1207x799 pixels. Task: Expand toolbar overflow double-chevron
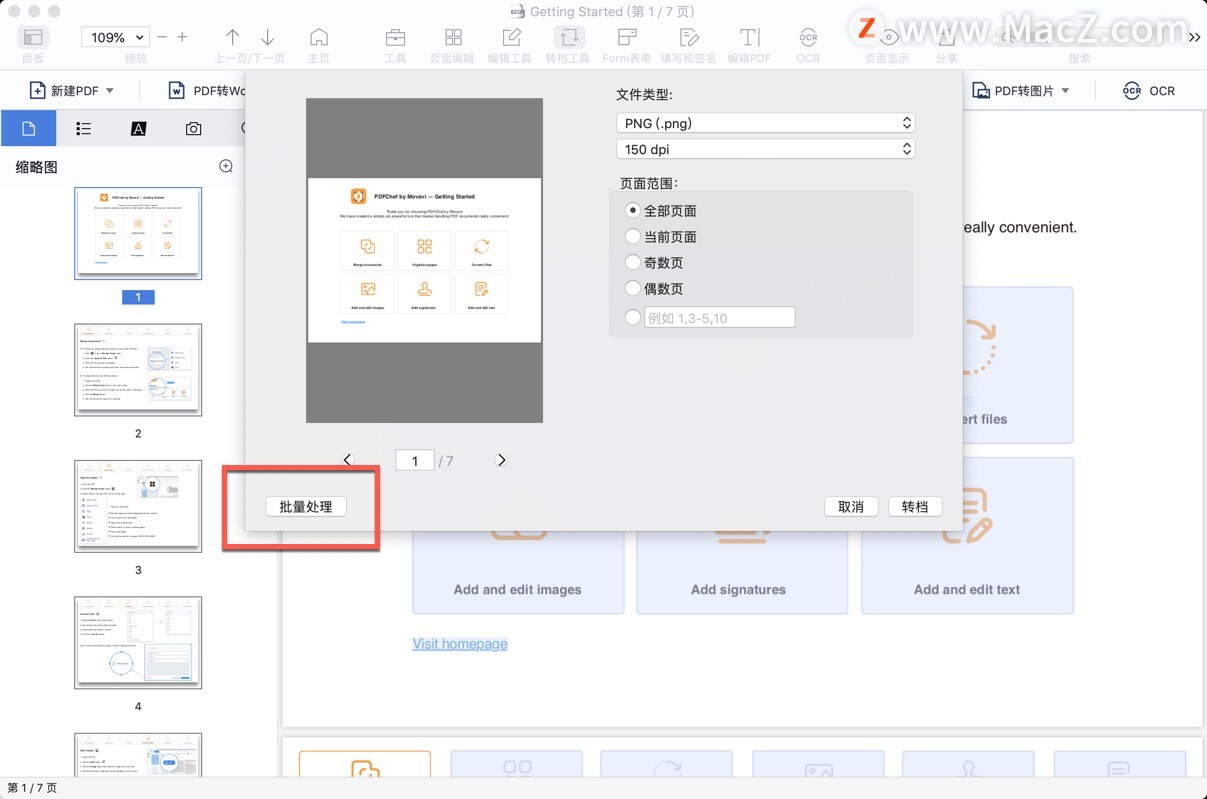1194,37
